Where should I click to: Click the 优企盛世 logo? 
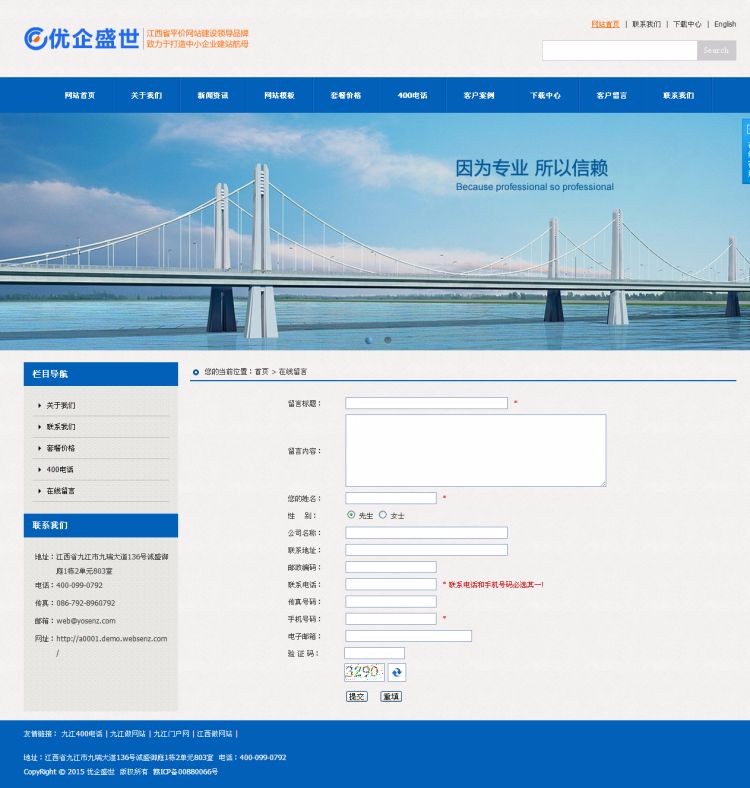[81, 39]
